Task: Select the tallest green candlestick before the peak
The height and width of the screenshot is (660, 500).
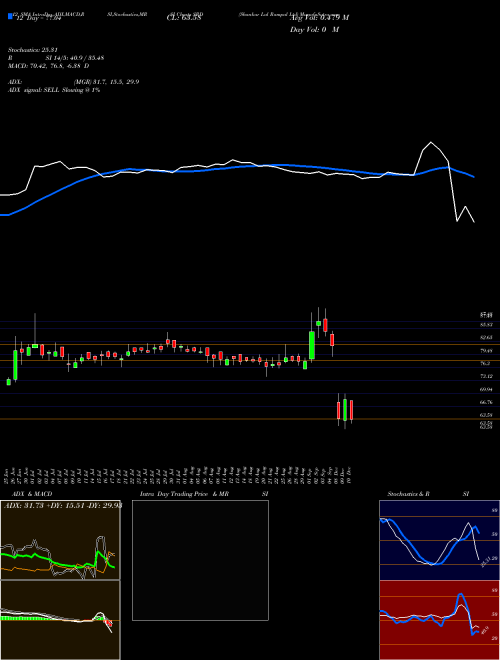Action: click(x=312, y=345)
